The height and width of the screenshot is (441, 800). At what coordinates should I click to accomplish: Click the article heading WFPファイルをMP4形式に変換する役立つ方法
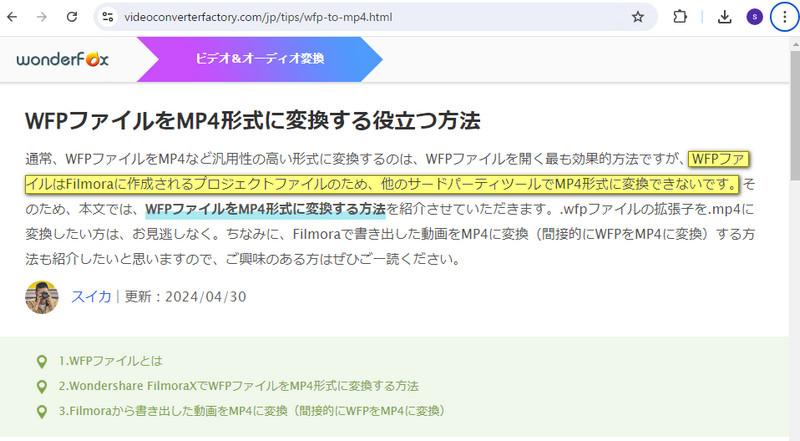point(252,121)
